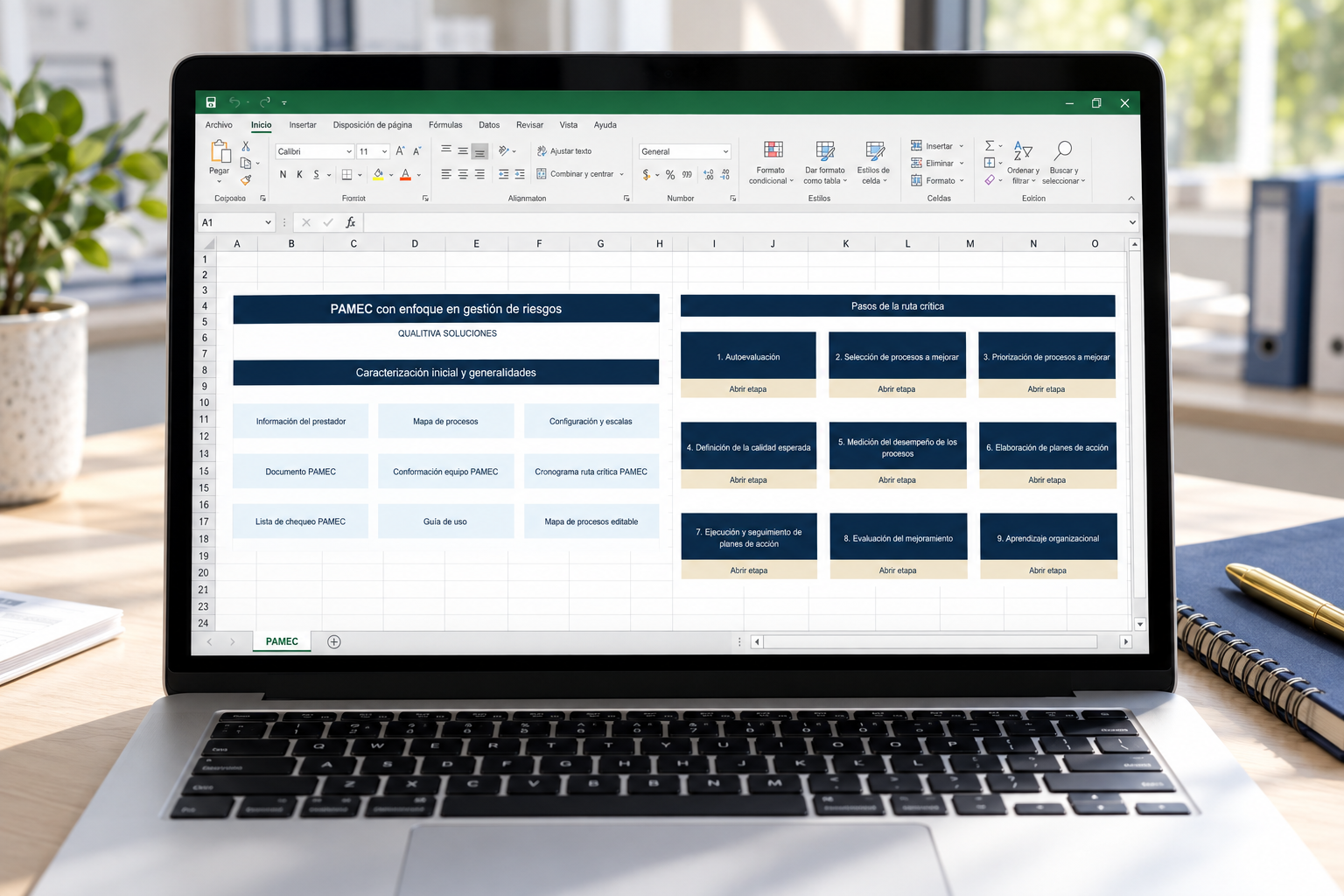Toggle Ajustar texto wrap option
Viewport: 1344px width, 896px height.
[x=564, y=151]
